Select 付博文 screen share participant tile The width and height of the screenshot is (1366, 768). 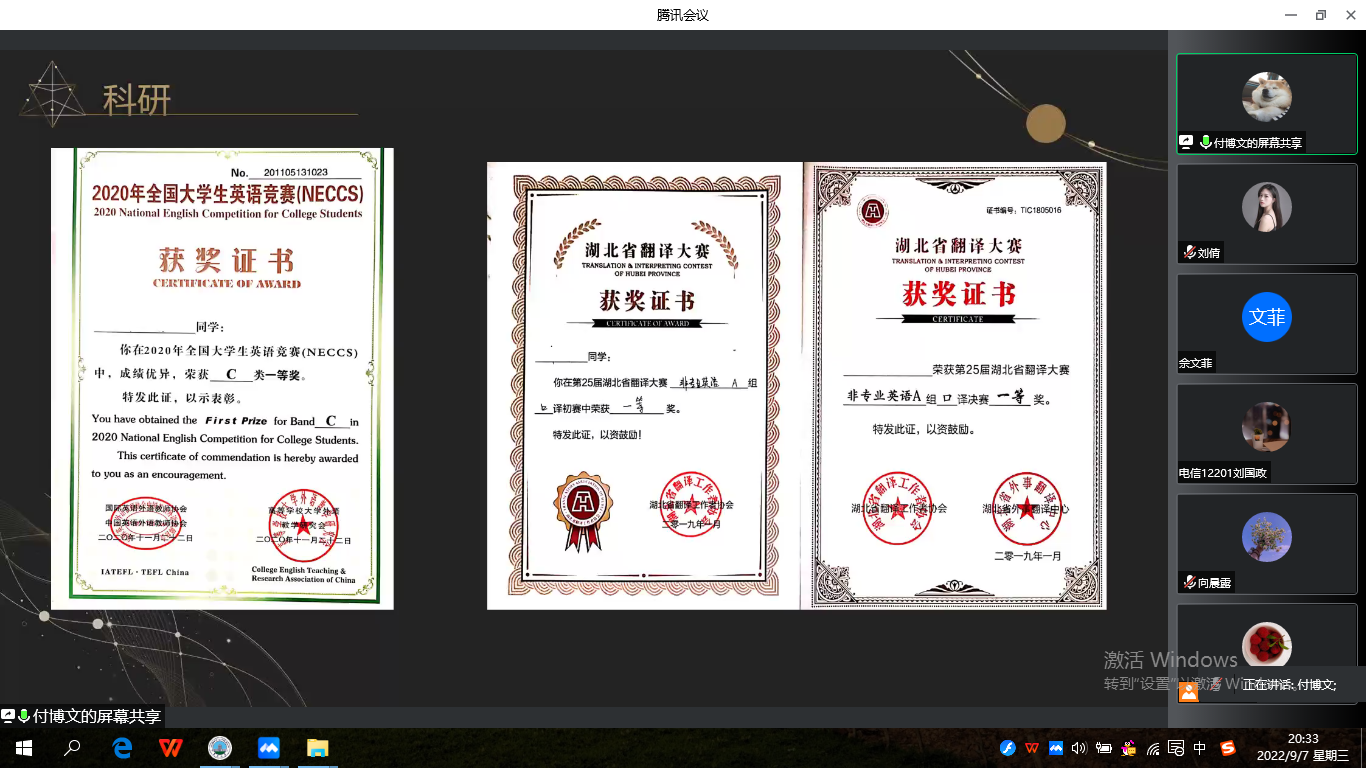tap(1266, 104)
